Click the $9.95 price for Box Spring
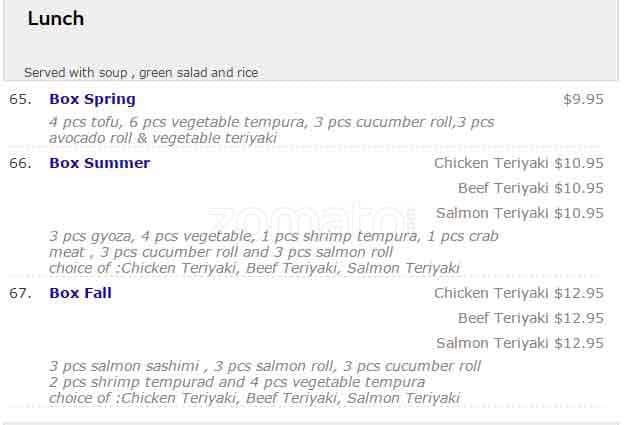The height and width of the screenshot is (425, 624). point(583,99)
